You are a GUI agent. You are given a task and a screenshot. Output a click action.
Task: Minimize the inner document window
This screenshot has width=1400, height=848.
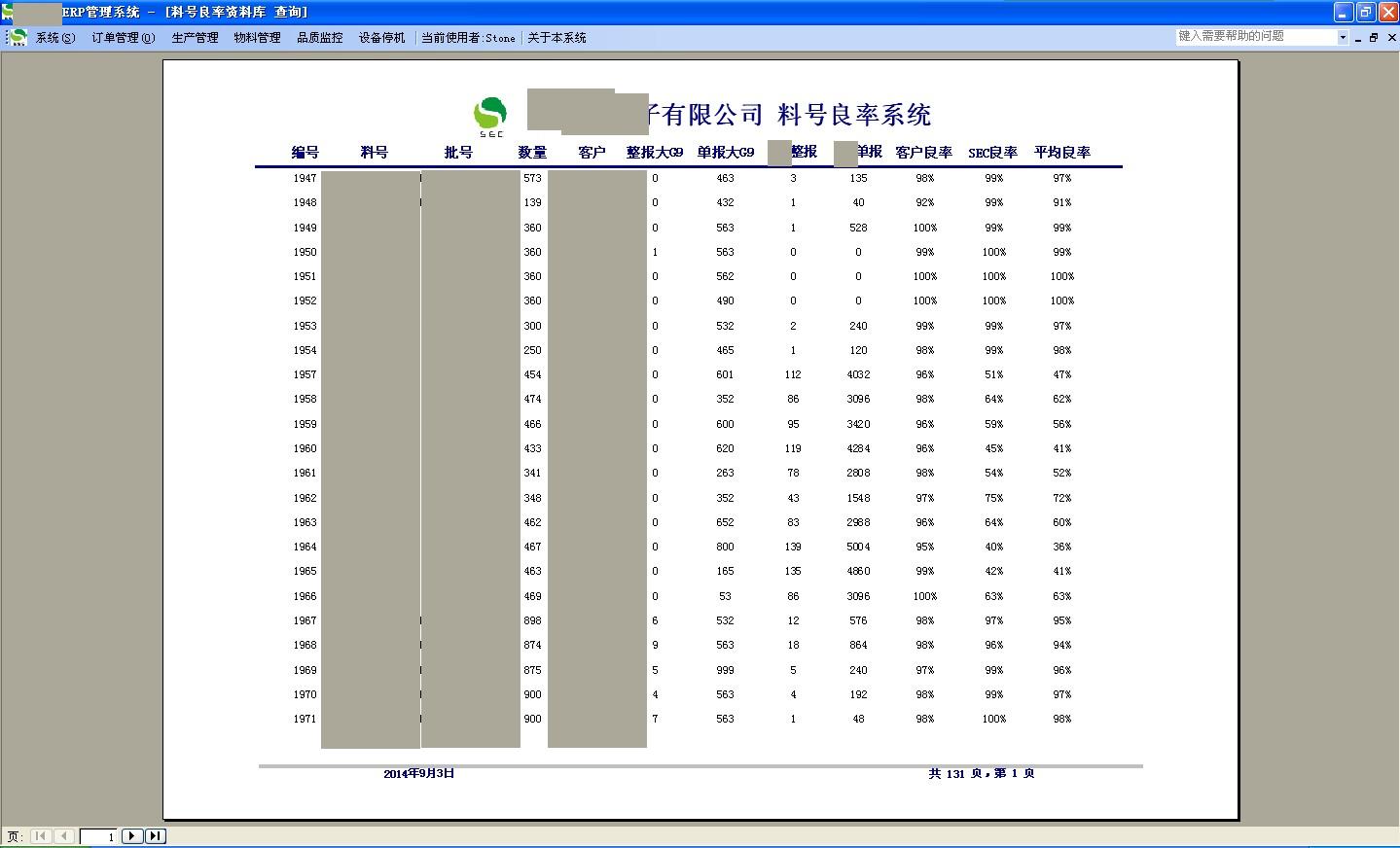(x=1358, y=38)
